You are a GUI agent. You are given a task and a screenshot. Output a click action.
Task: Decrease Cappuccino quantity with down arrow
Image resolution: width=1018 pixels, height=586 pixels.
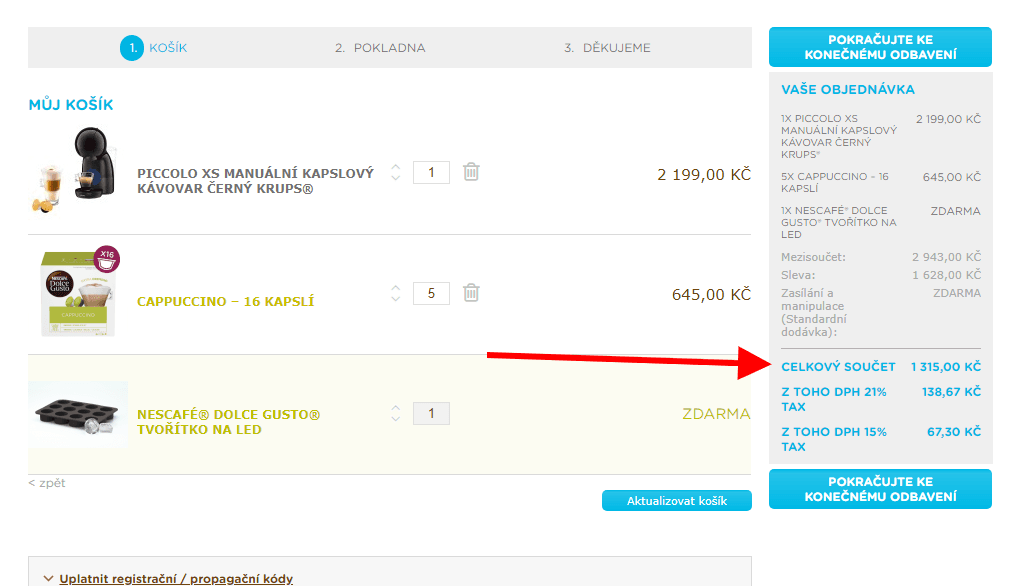coord(395,298)
